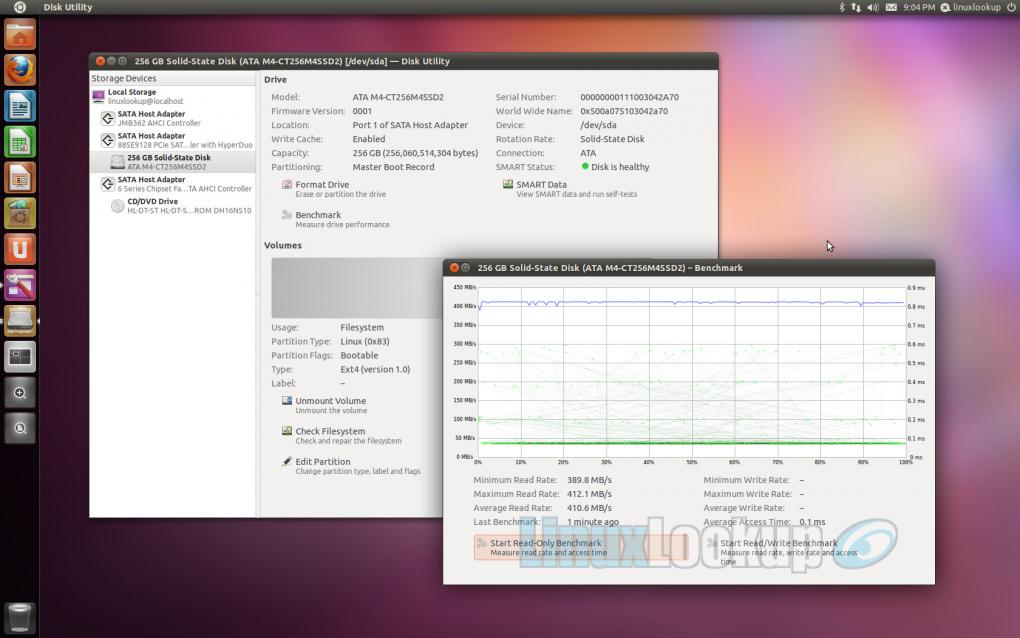Viewport: 1020px width, 638px height.
Task: Open Ubuntu Software Center launcher icon
Action: click(20, 213)
